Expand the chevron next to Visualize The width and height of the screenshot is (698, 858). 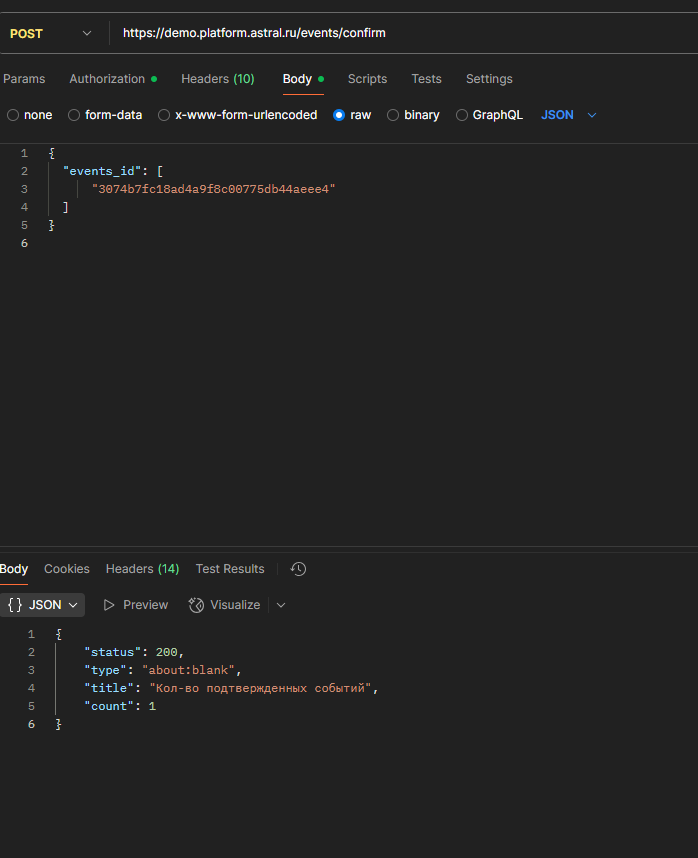(x=281, y=605)
